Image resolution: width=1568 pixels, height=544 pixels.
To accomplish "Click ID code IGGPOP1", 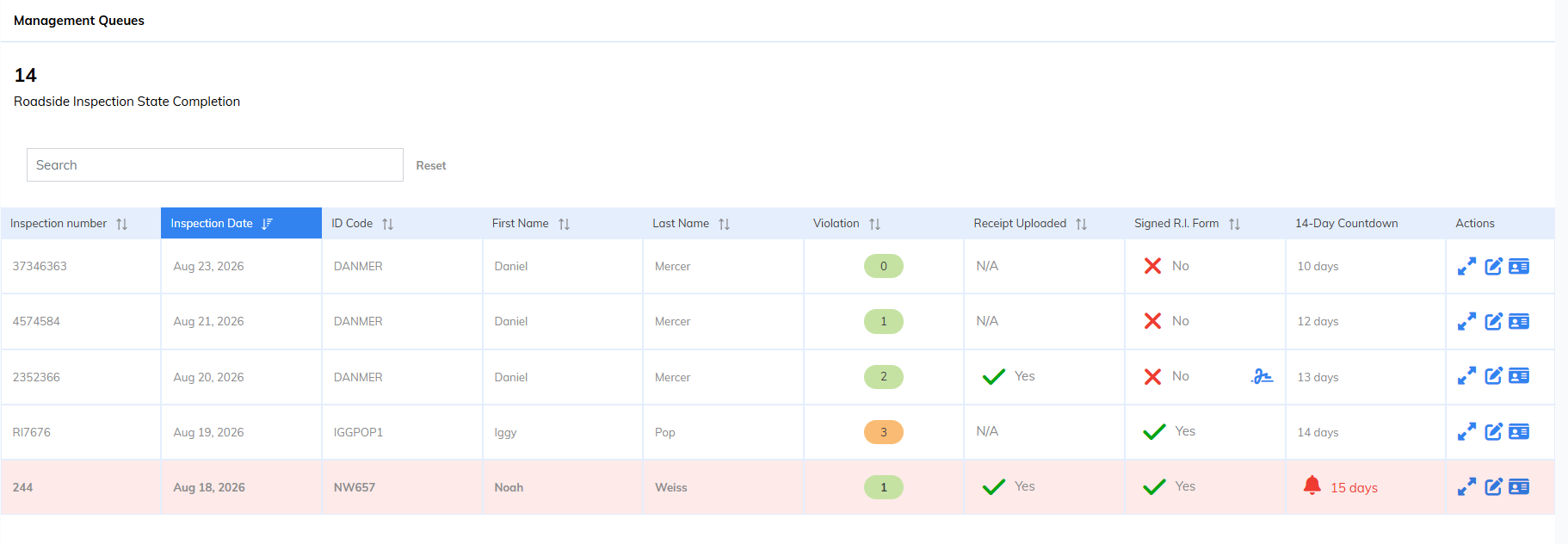I will point(358,432).
